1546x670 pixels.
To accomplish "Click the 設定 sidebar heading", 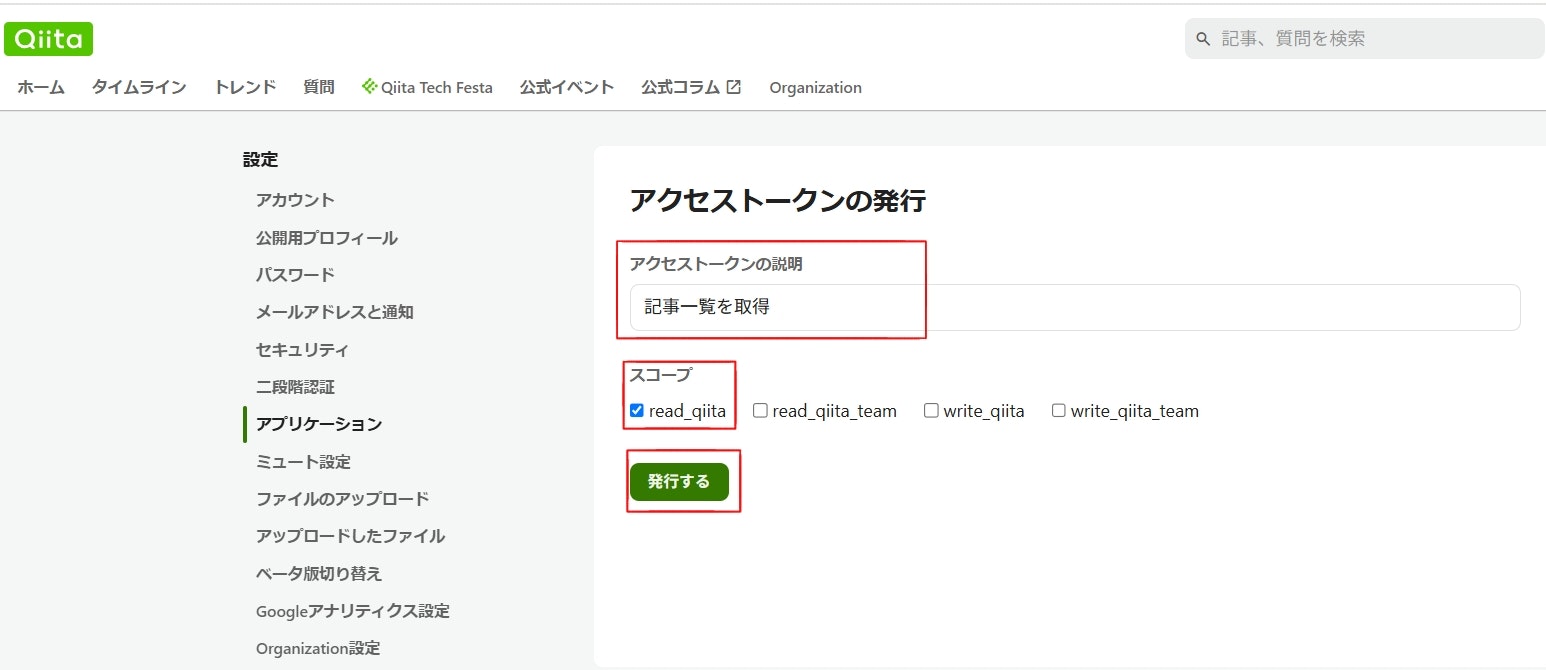I will point(261,159).
